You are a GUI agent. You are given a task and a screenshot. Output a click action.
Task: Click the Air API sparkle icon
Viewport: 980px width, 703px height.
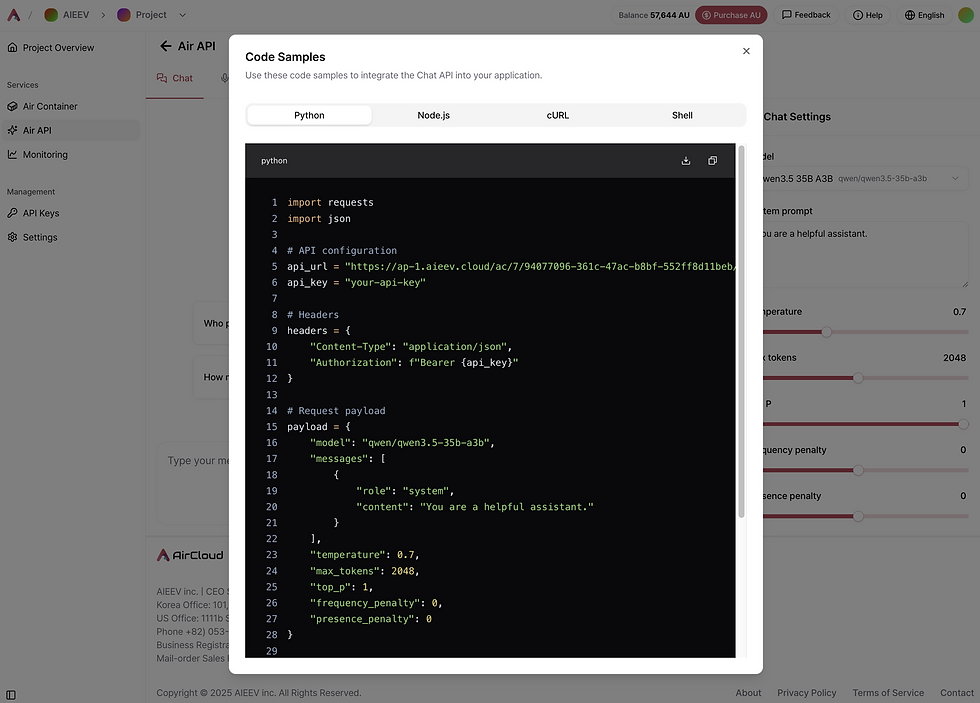(12, 130)
